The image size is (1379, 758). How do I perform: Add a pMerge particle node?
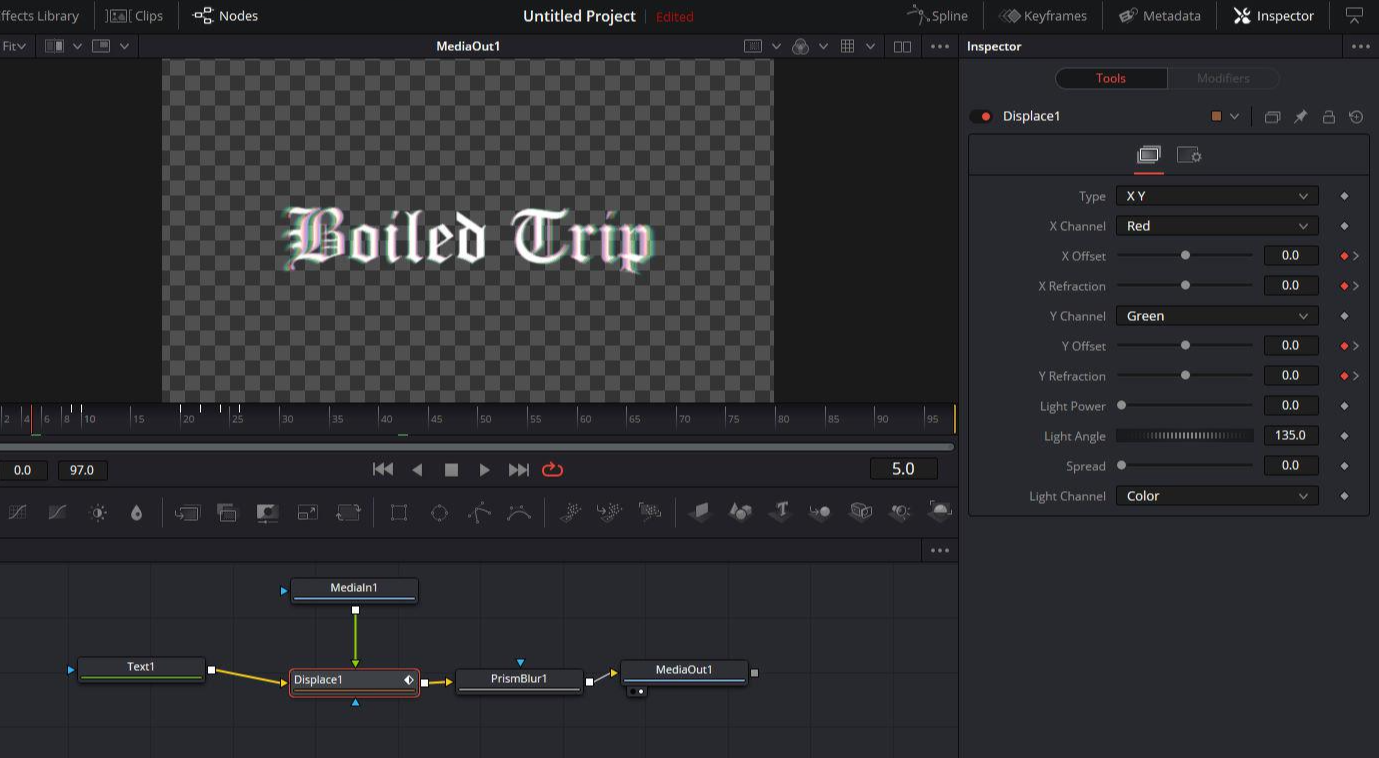(610, 512)
